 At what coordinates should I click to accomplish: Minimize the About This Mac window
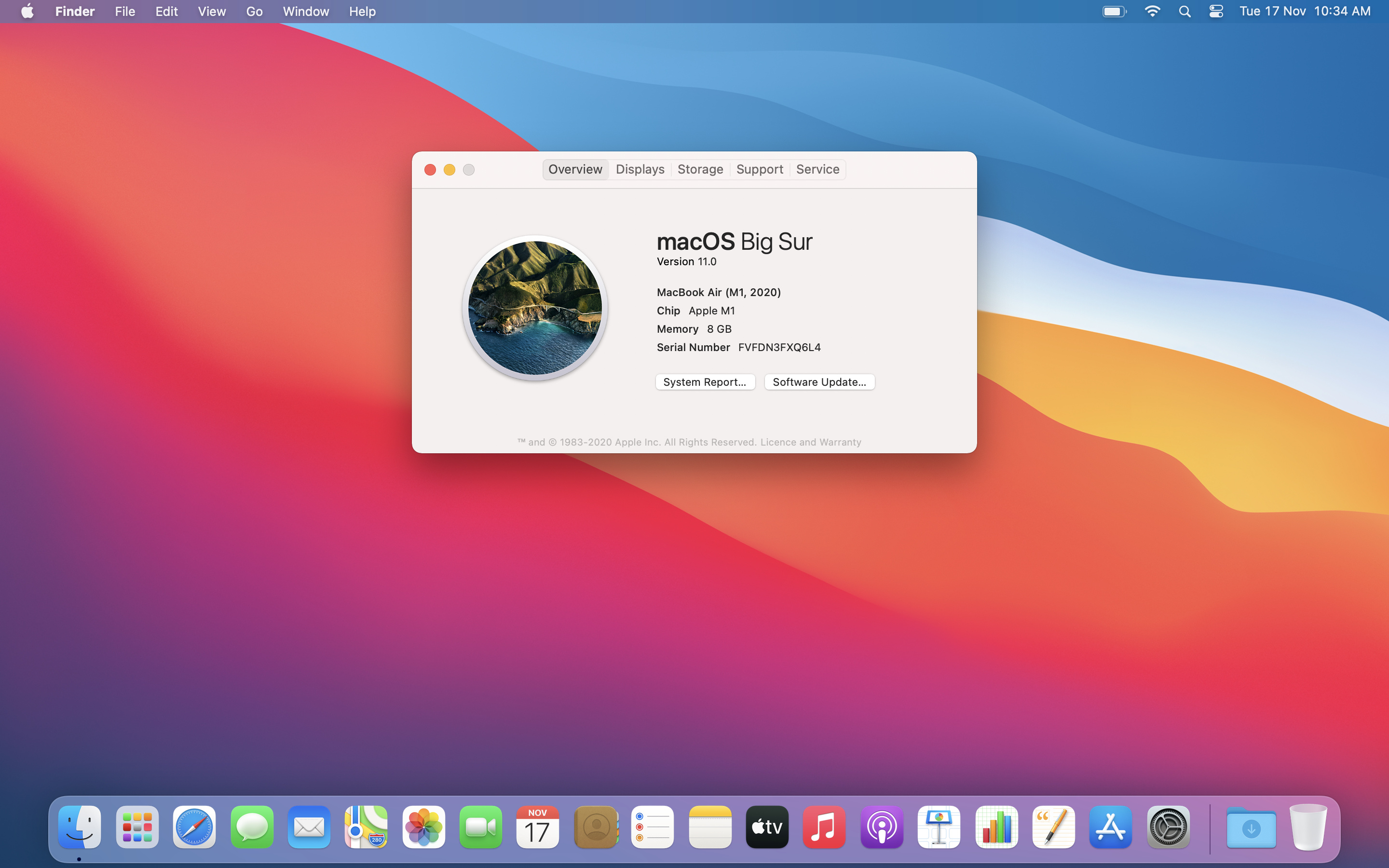449,170
